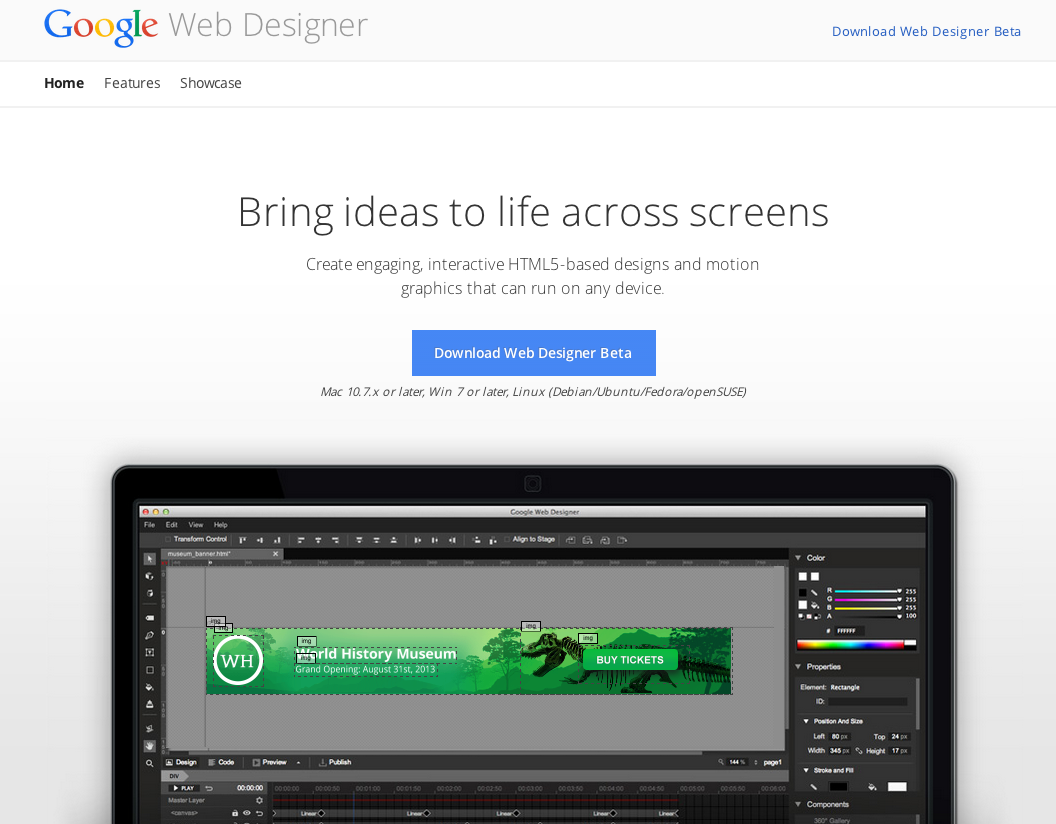1056x824 pixels.
Task: Toggle the Align to Stage checkbox
Action: point(506,539)
